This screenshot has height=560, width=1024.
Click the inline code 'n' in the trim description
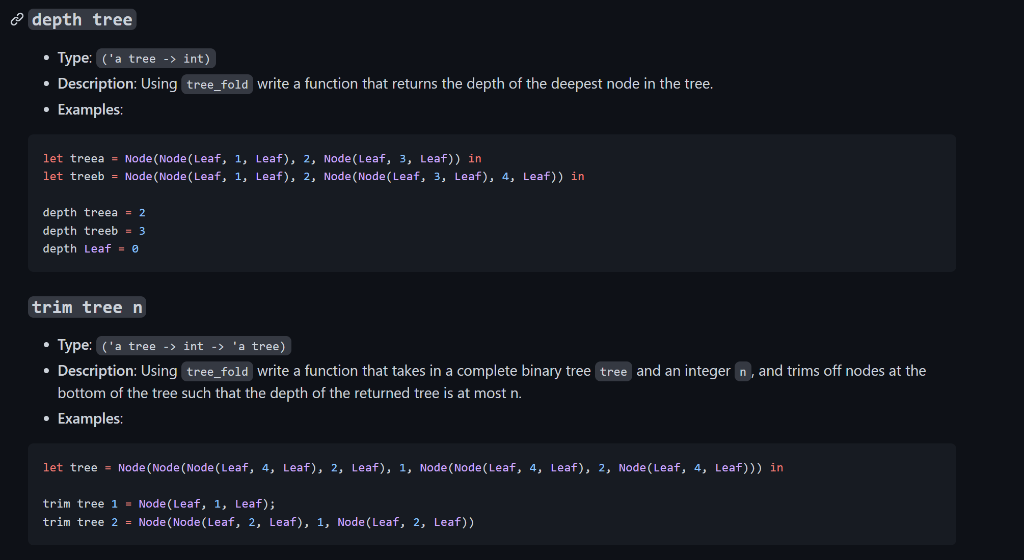tap(743, 371)
